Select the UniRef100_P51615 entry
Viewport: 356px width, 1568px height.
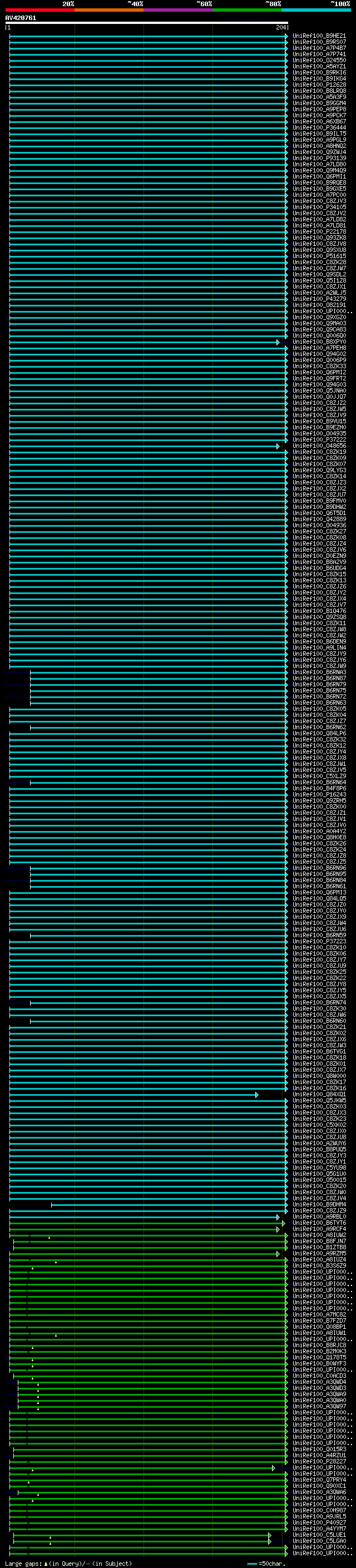click(319, 256)
